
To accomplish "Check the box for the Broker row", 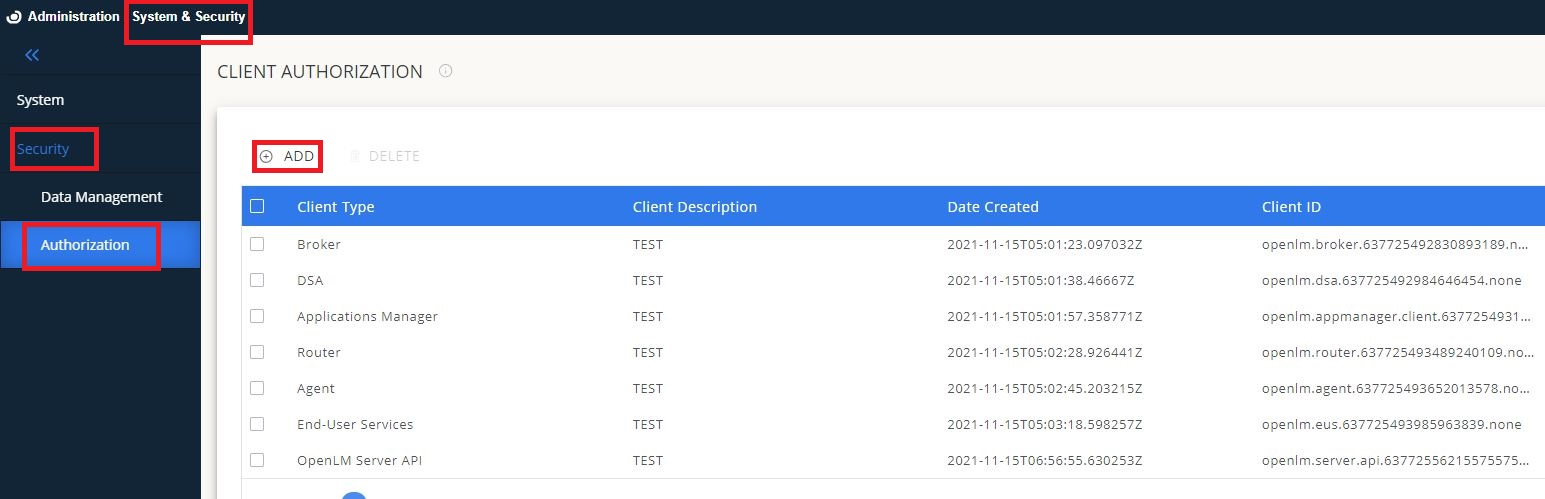I will tap(257, 244).
